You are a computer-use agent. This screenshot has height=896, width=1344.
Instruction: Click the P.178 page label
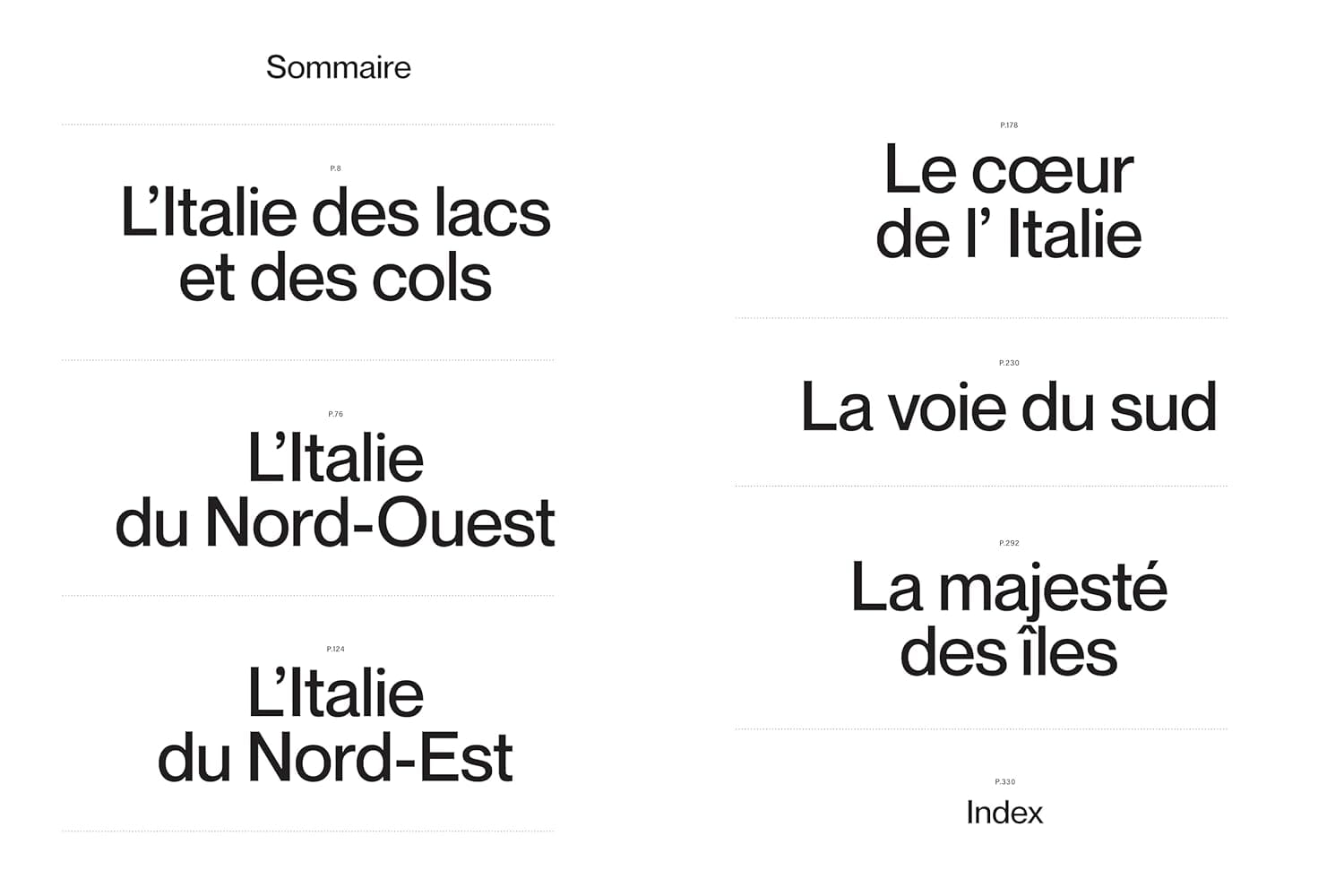[1009, 125]
